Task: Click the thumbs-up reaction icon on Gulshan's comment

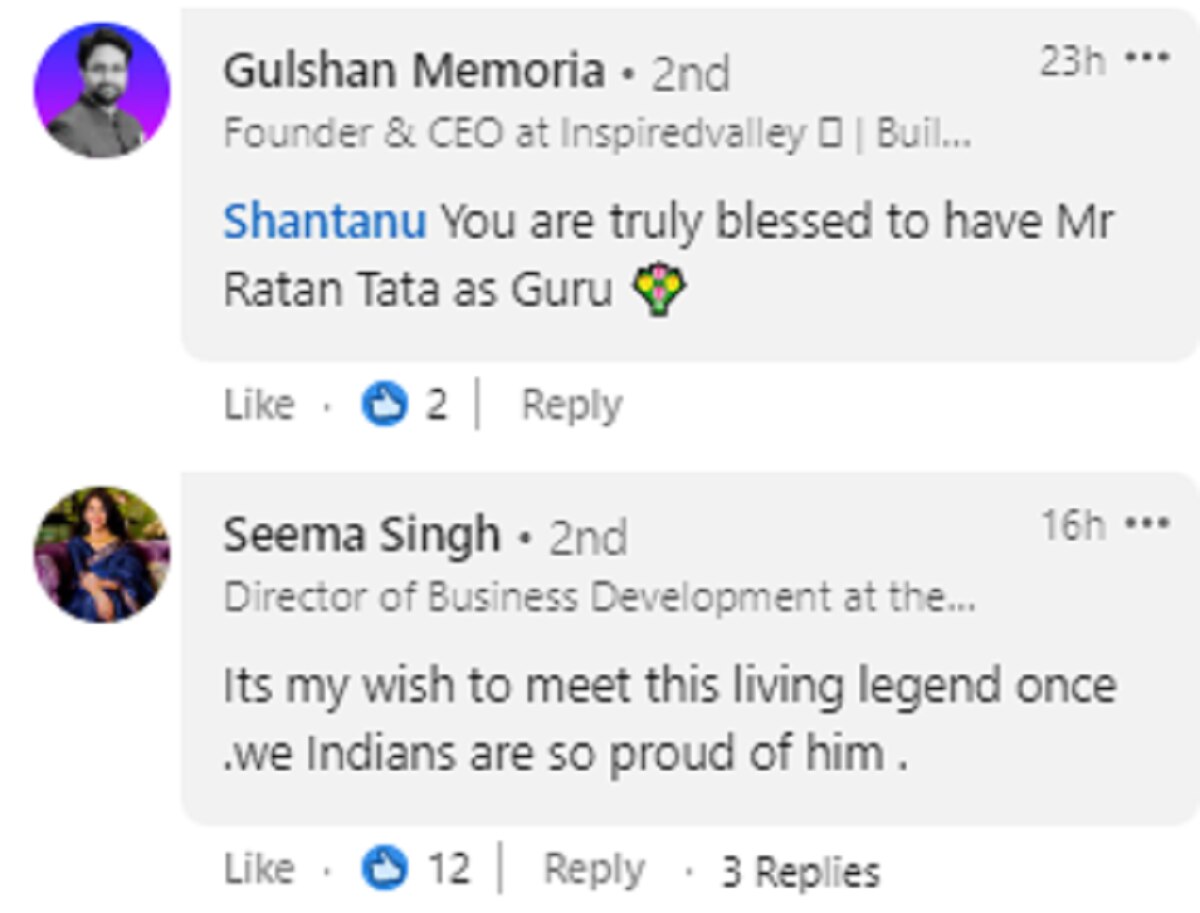Action: 384,405
